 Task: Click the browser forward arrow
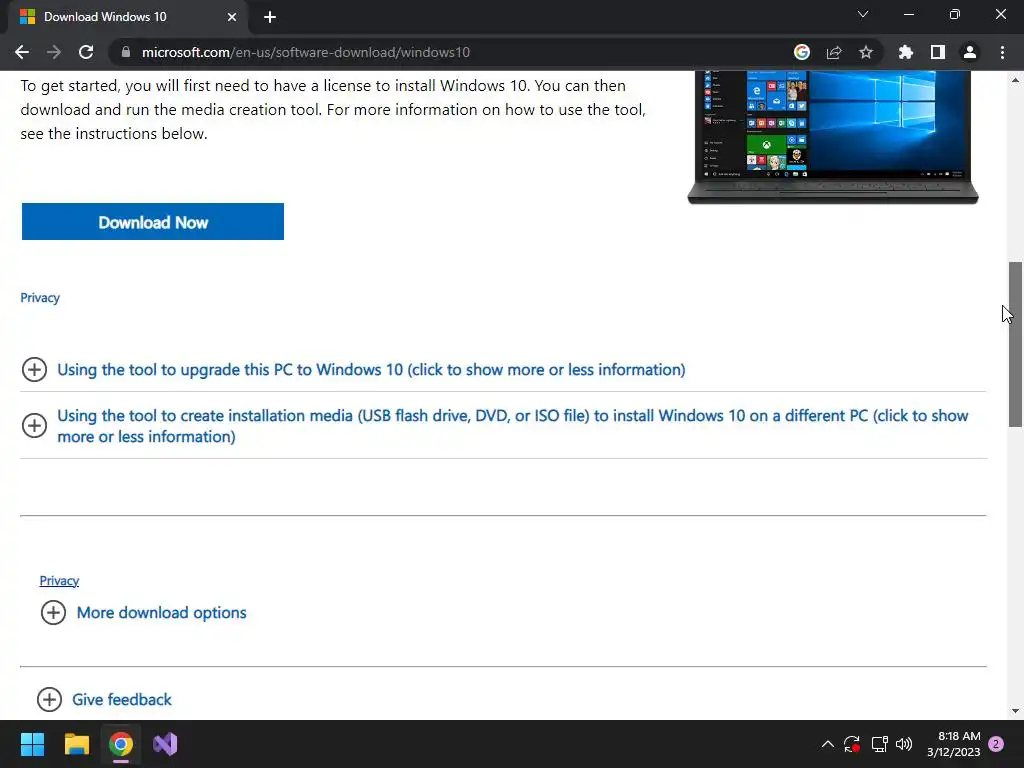(x=54, y=52)
